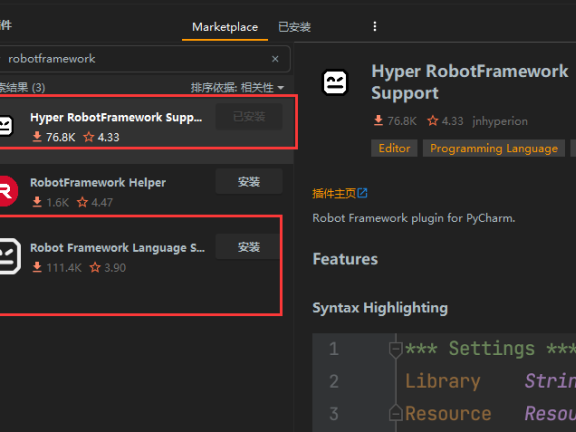Click the 111.4K downloads of Language Server
576x432 pixels.
[x=57, y=267]
